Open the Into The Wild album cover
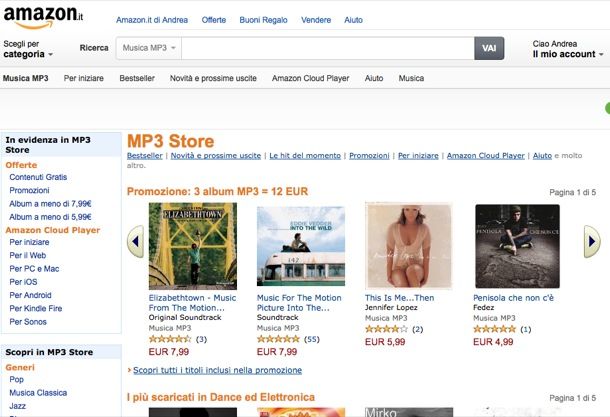Viewport: 610px width, 417px height. [x=301, y=246]
